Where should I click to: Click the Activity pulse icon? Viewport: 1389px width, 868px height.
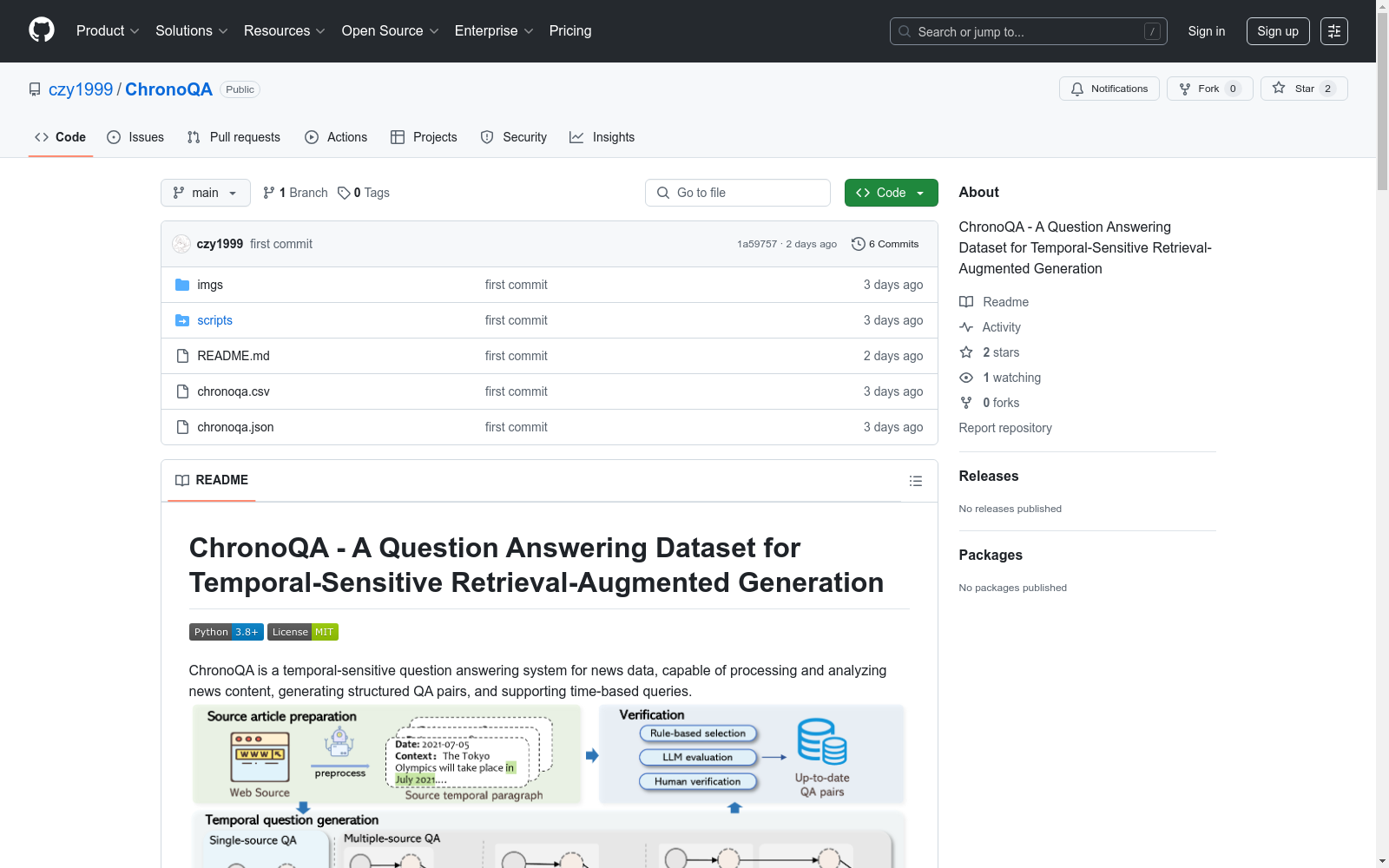pyautogui.click(x=966, y=327)
